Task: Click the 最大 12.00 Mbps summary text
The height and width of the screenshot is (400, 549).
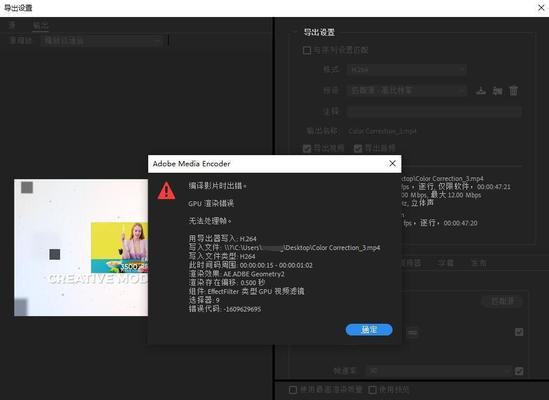Action: pyautogui.click(x=456, y=195)
